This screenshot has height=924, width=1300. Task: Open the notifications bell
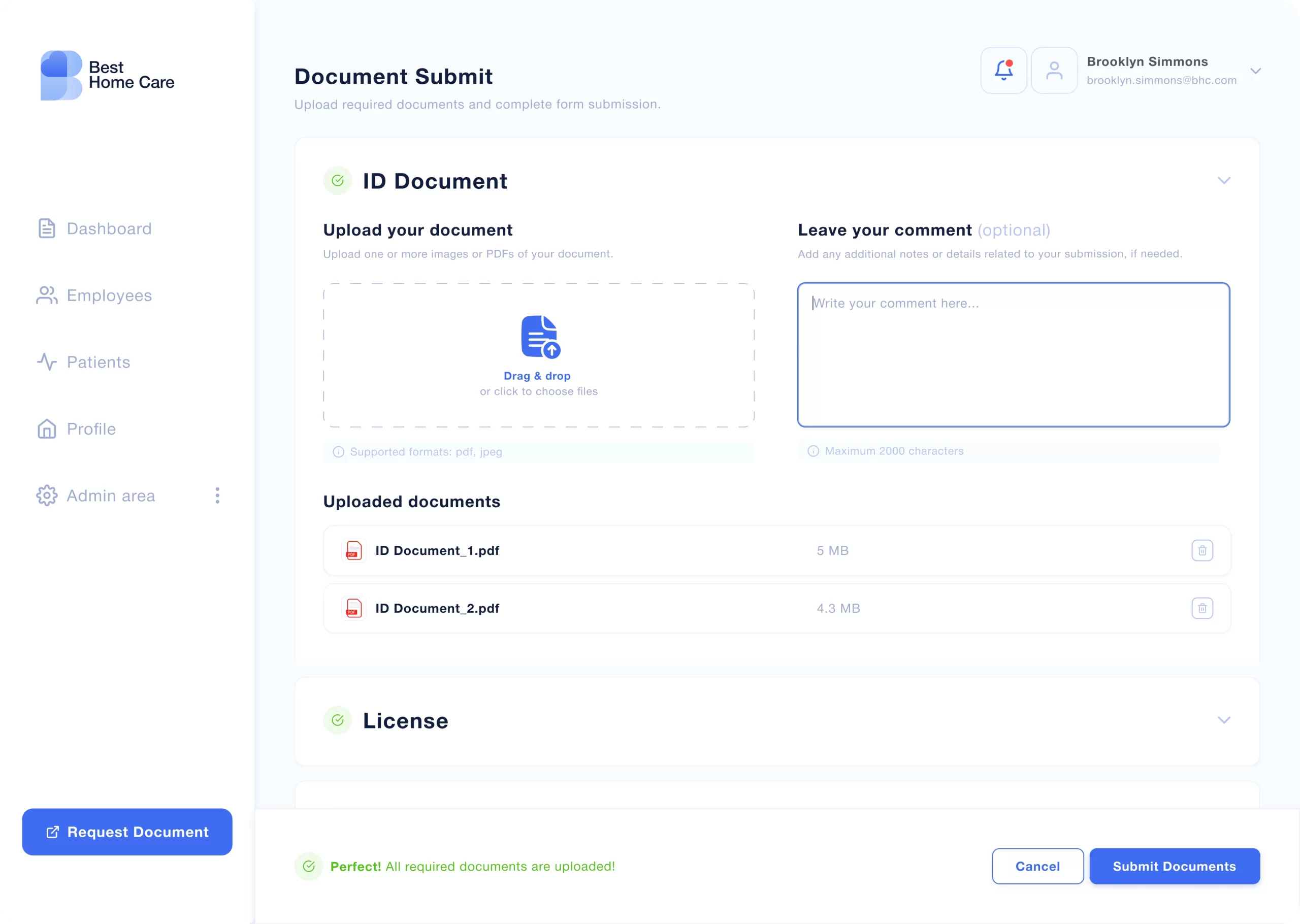point(1003,71)
